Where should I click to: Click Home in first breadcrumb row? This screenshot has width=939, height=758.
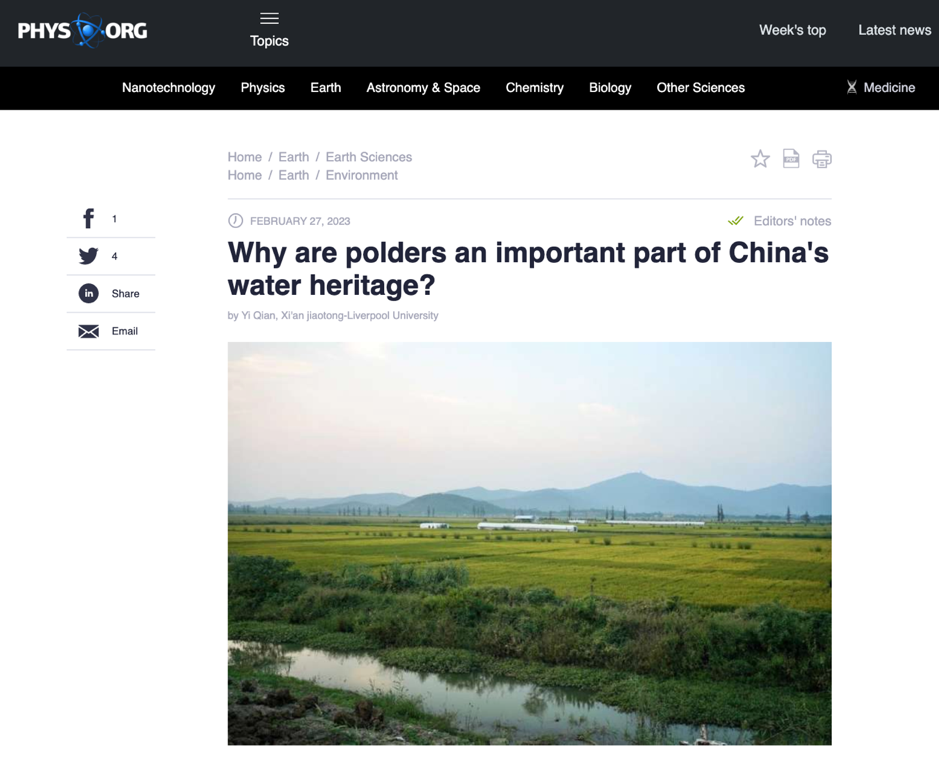244,157
